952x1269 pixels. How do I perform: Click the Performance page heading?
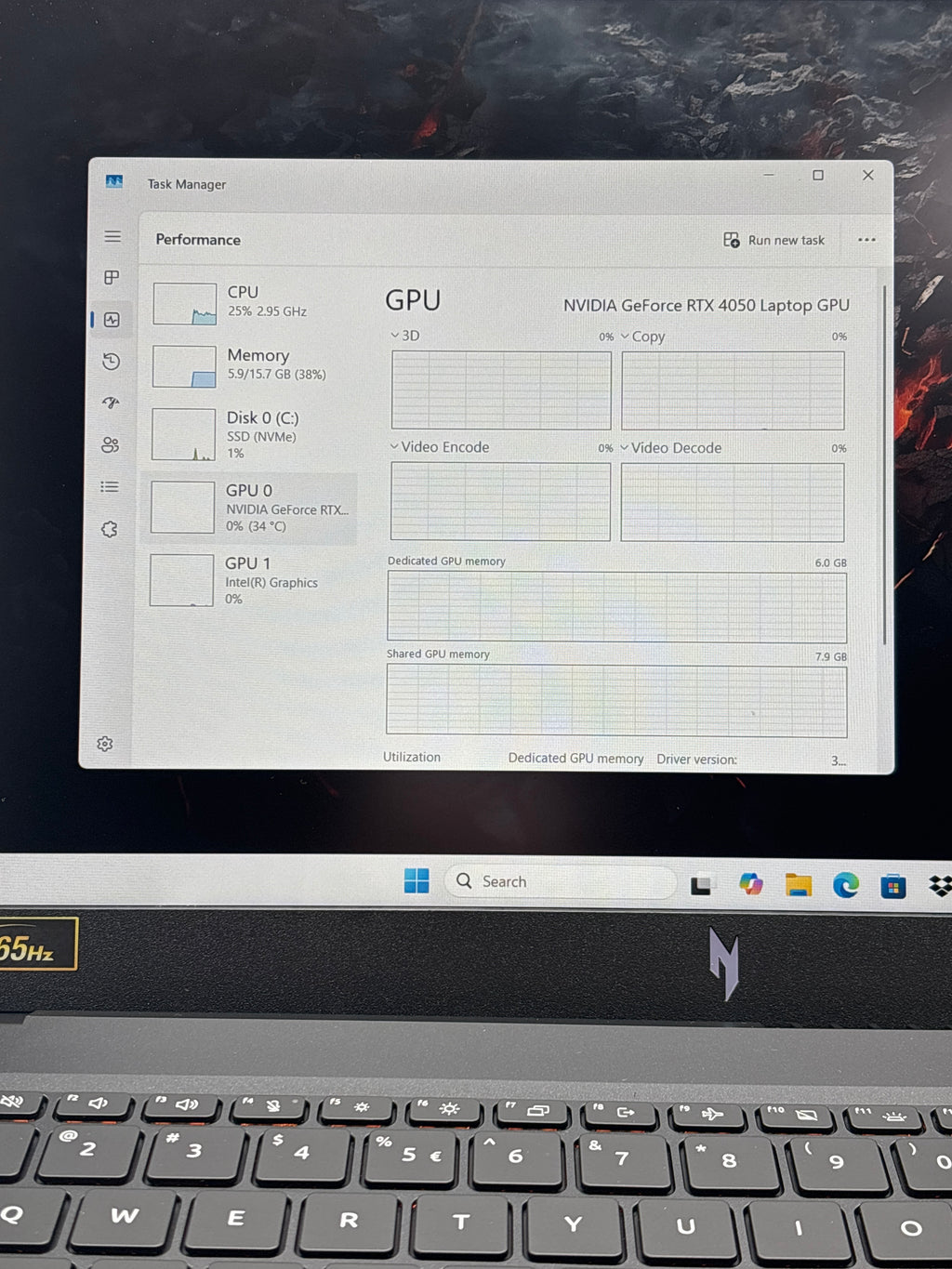tap(198, 239)
